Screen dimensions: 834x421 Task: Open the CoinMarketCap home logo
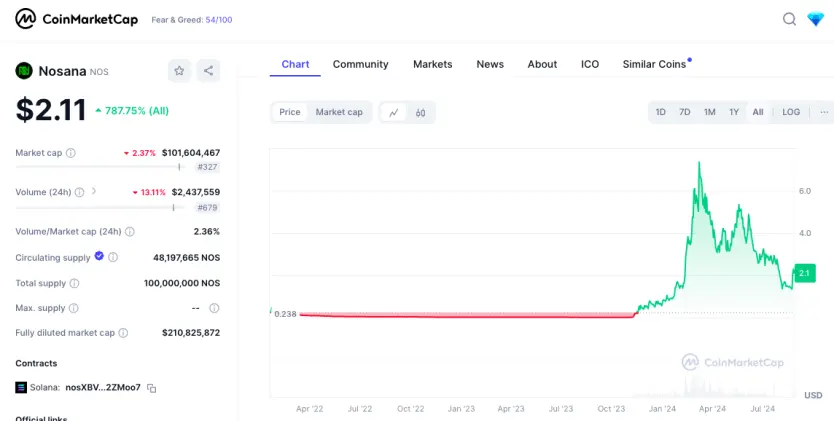click(x=77, y=19)
